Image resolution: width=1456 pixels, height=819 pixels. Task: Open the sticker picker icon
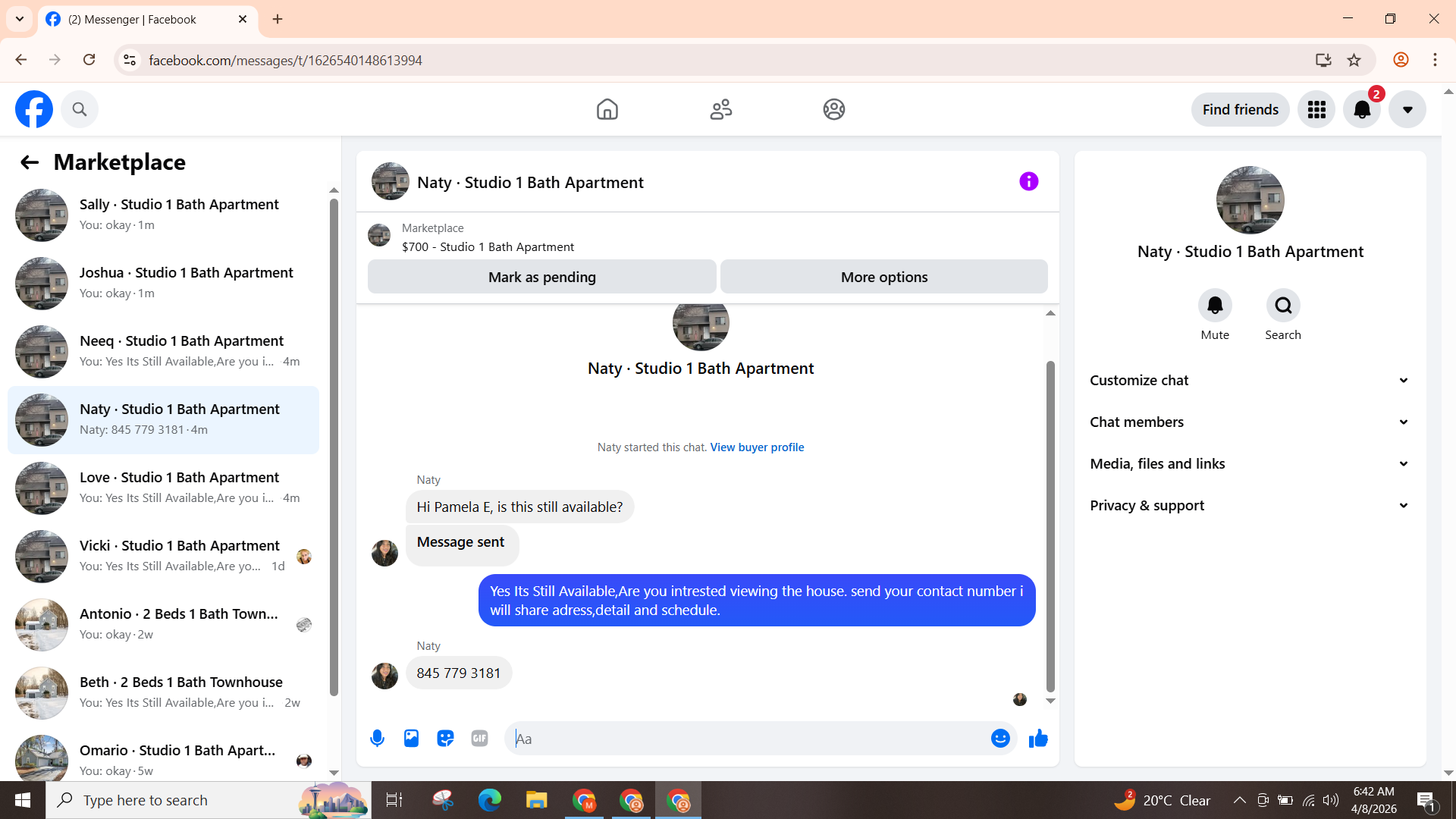click(x=445, y=738)
